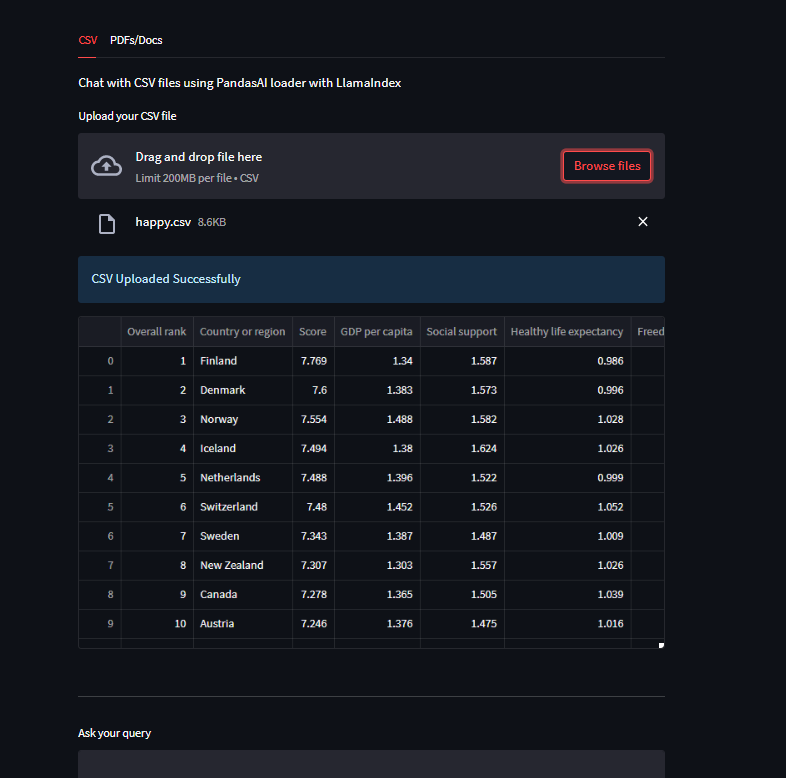Sort by the Score column header
Screen dimensions: 786x778
click(313, 332)
